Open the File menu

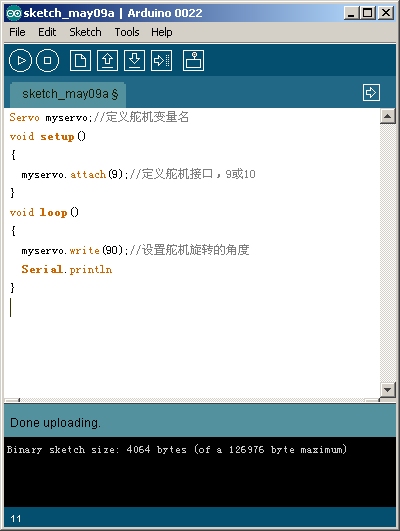pos(17,32)
